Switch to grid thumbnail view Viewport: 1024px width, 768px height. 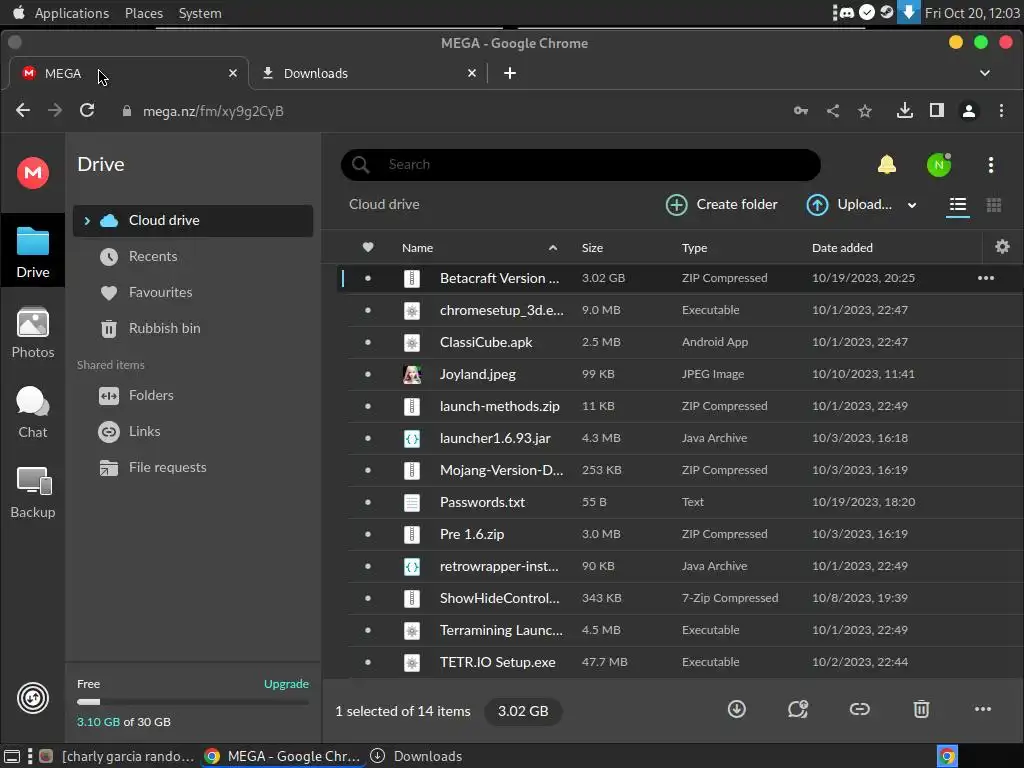[x=993, y=205]
